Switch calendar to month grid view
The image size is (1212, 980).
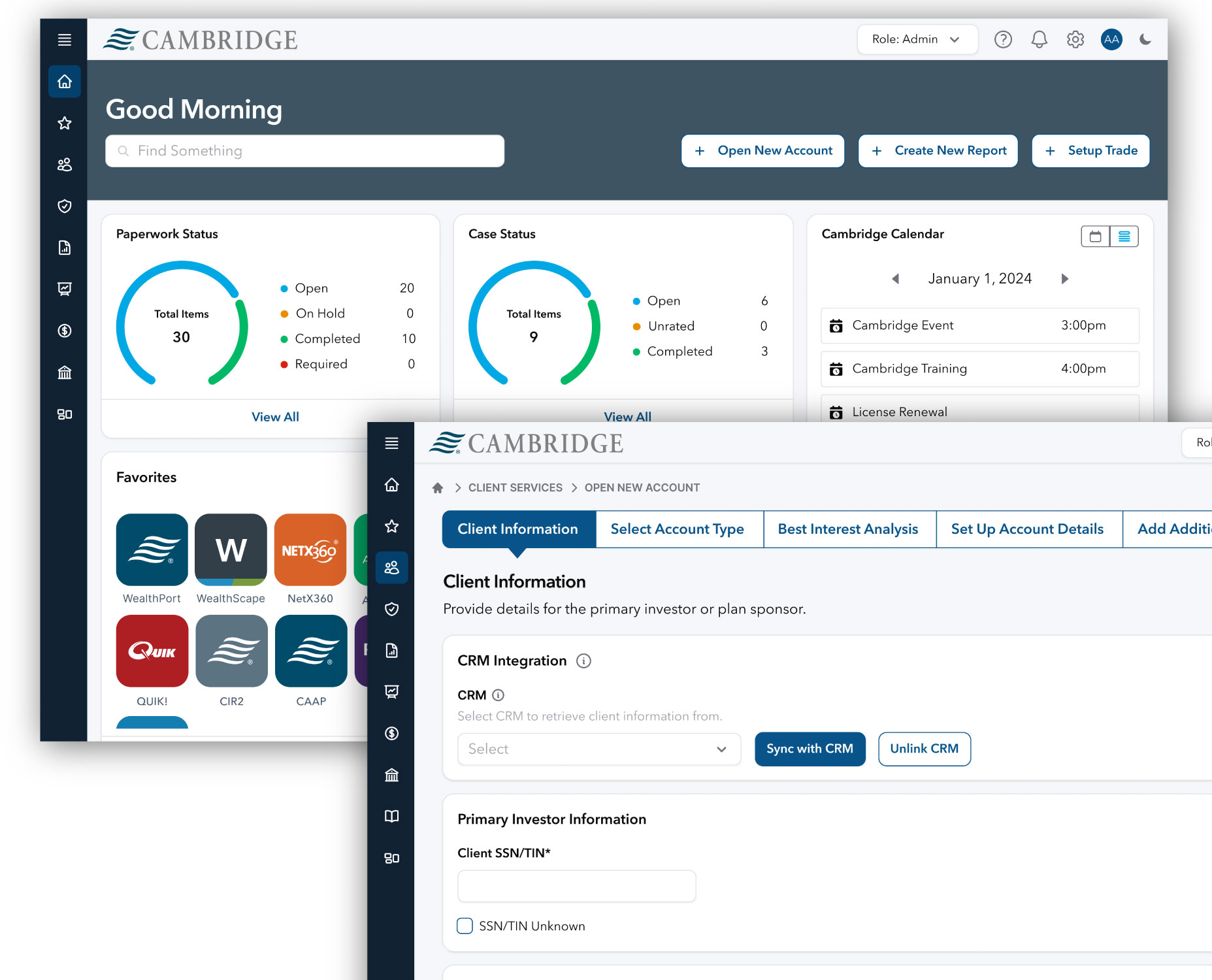click(x=1096, y=237)
